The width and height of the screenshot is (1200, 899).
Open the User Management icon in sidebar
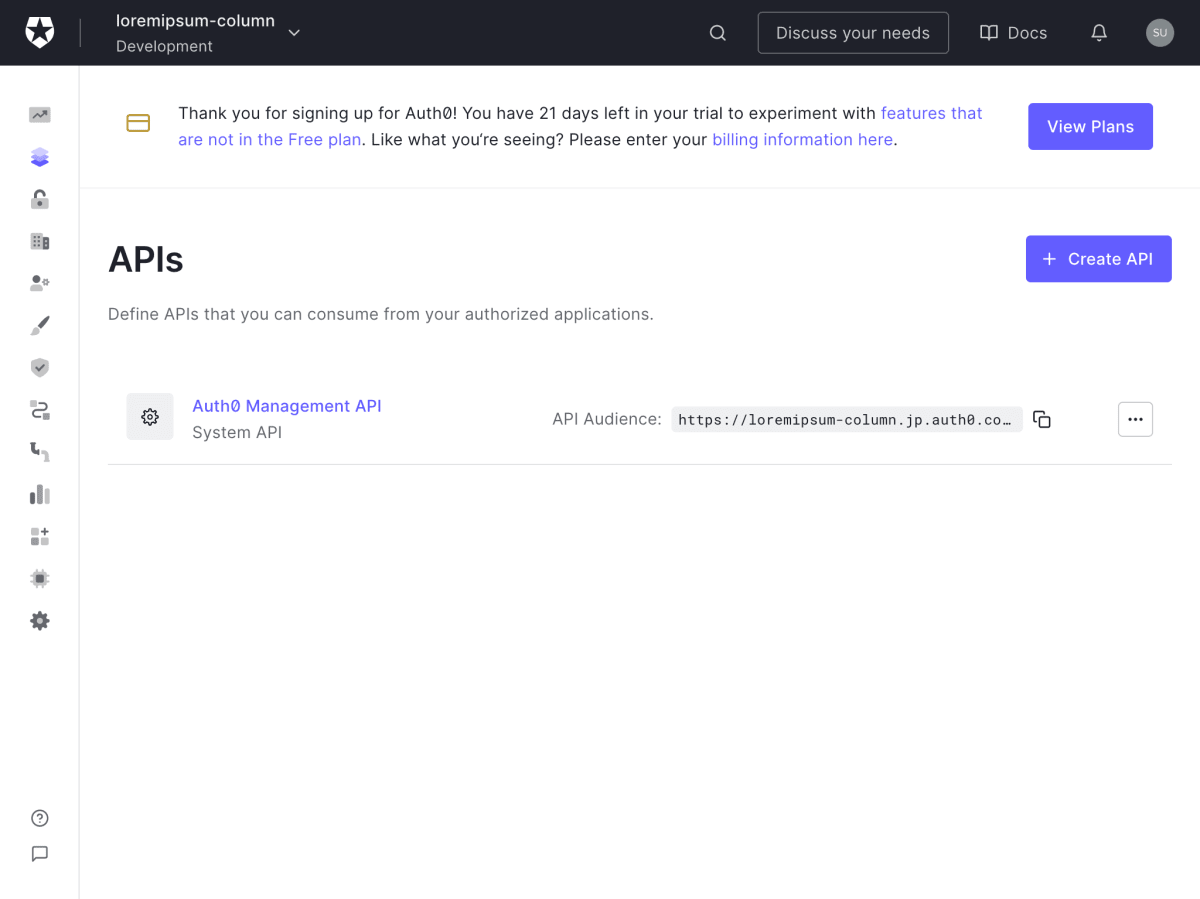tap(40, 283)
